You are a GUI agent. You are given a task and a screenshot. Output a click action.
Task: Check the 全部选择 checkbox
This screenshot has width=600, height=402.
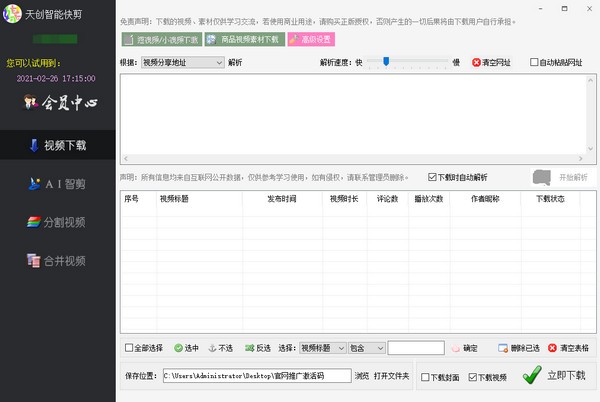click(128, 348)
